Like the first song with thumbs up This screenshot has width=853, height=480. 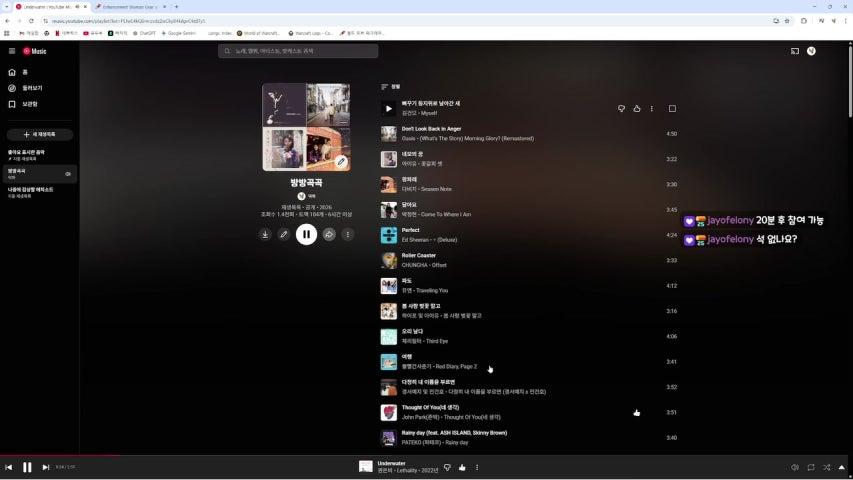coord(637,108)
